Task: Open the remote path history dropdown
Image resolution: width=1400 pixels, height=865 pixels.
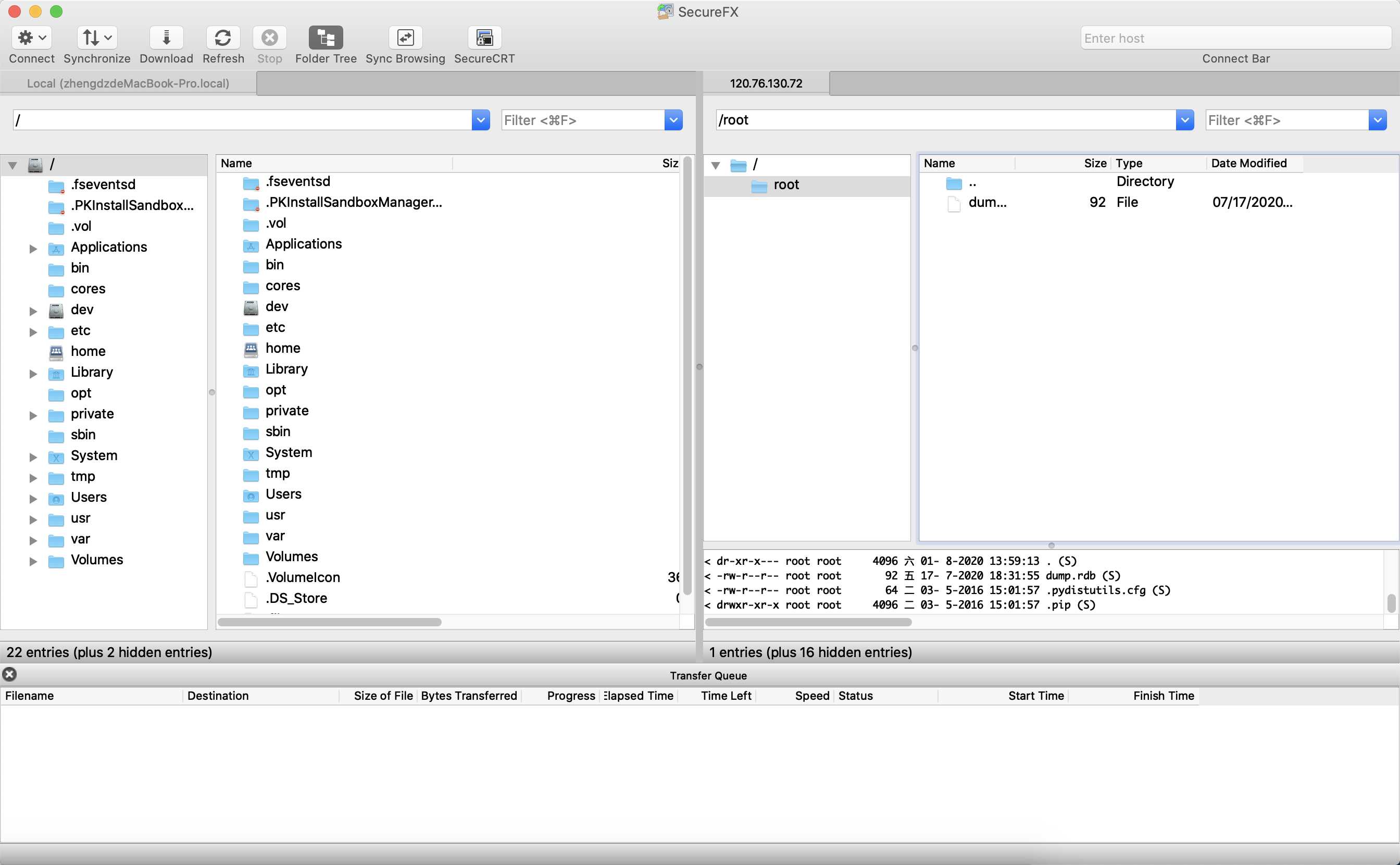Action: point(1184,119)
